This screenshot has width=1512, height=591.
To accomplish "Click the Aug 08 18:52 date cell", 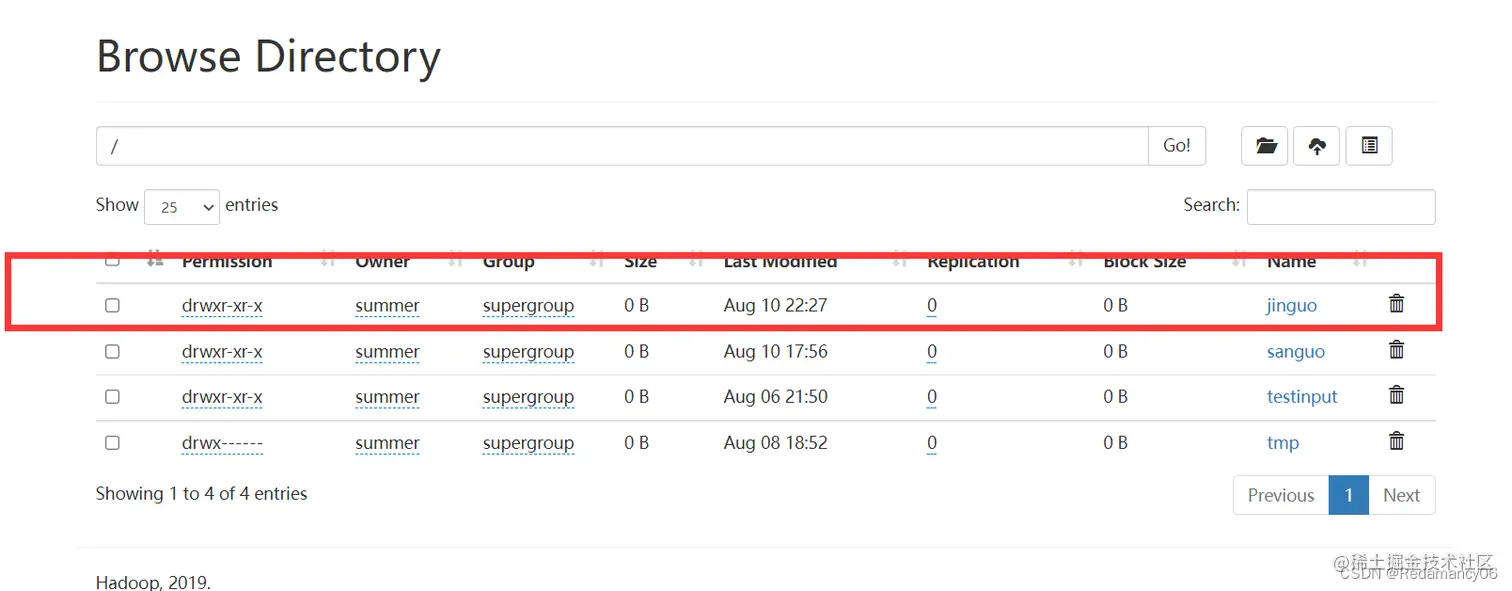I will pos(775,442).
